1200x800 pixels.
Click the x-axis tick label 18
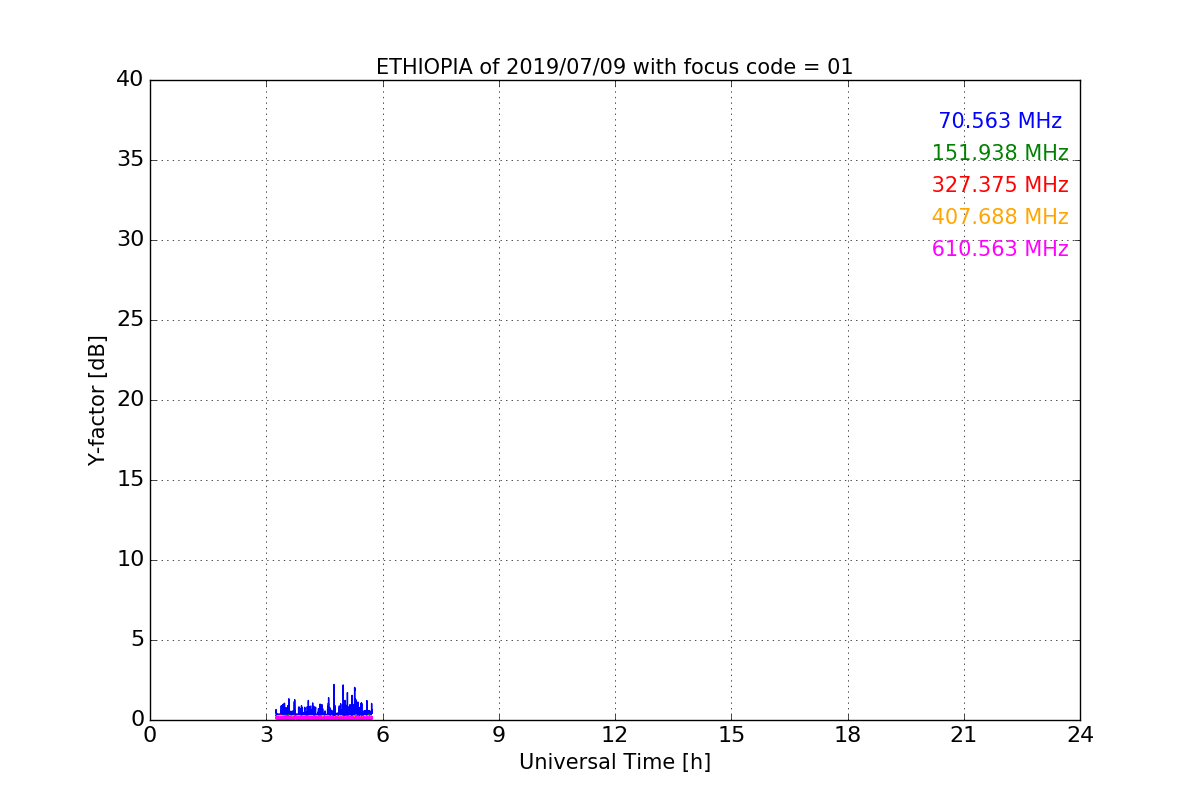click(x=848, y=735)
